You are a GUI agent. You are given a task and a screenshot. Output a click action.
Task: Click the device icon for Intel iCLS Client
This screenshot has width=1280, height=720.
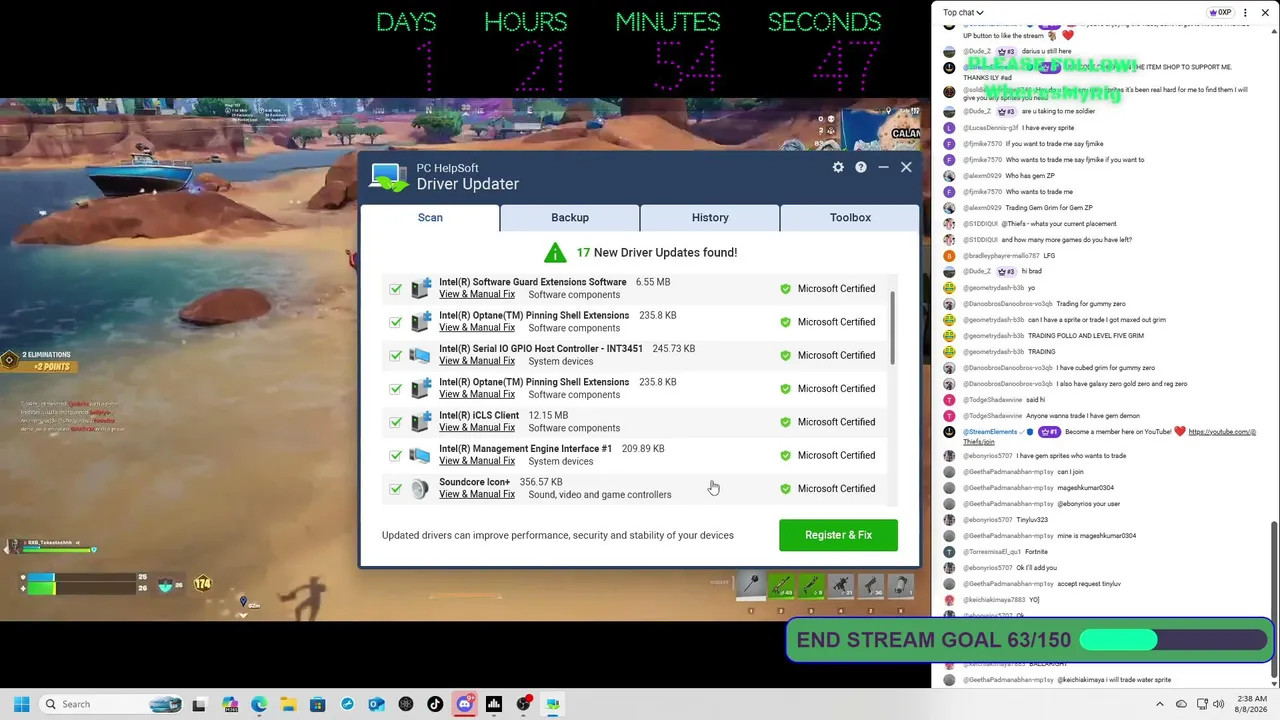[420, 422]
